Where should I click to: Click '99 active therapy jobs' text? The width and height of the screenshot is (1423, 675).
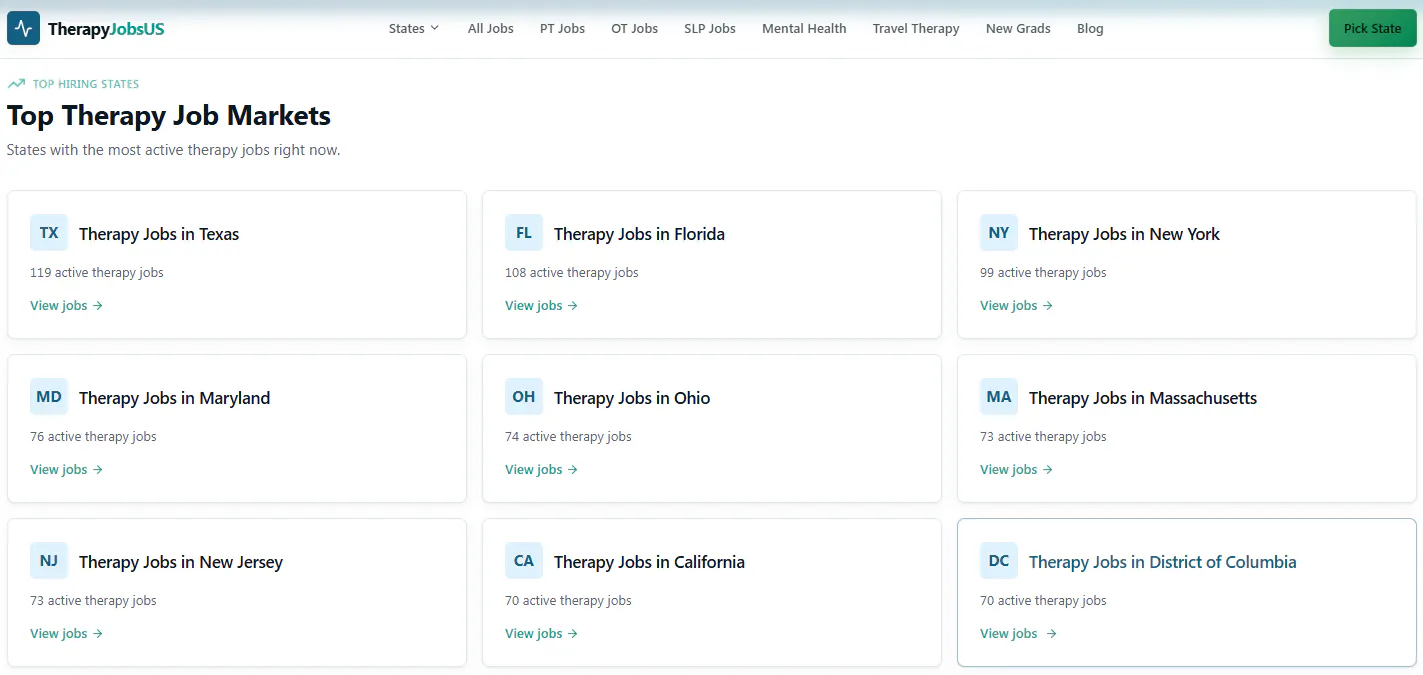click(1043, 272)
